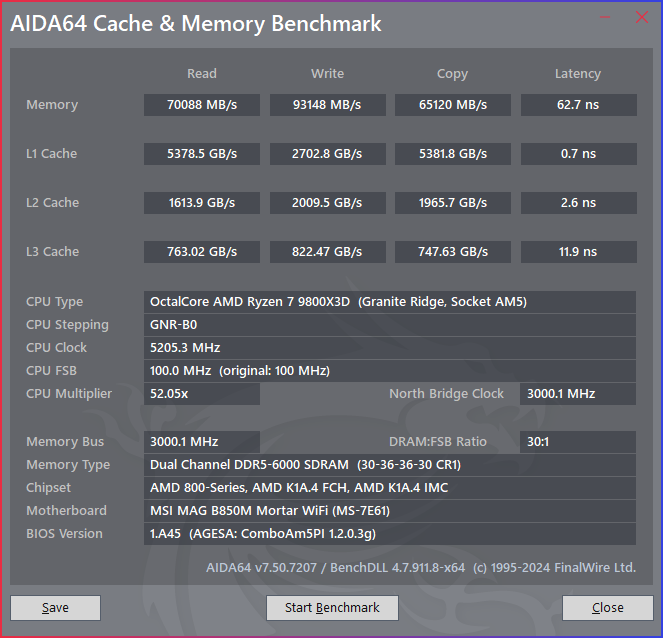The height and width of the screenshot is (638, 663).
Task: Click the Memory Latency value box
Action: (x=578, y=105)
